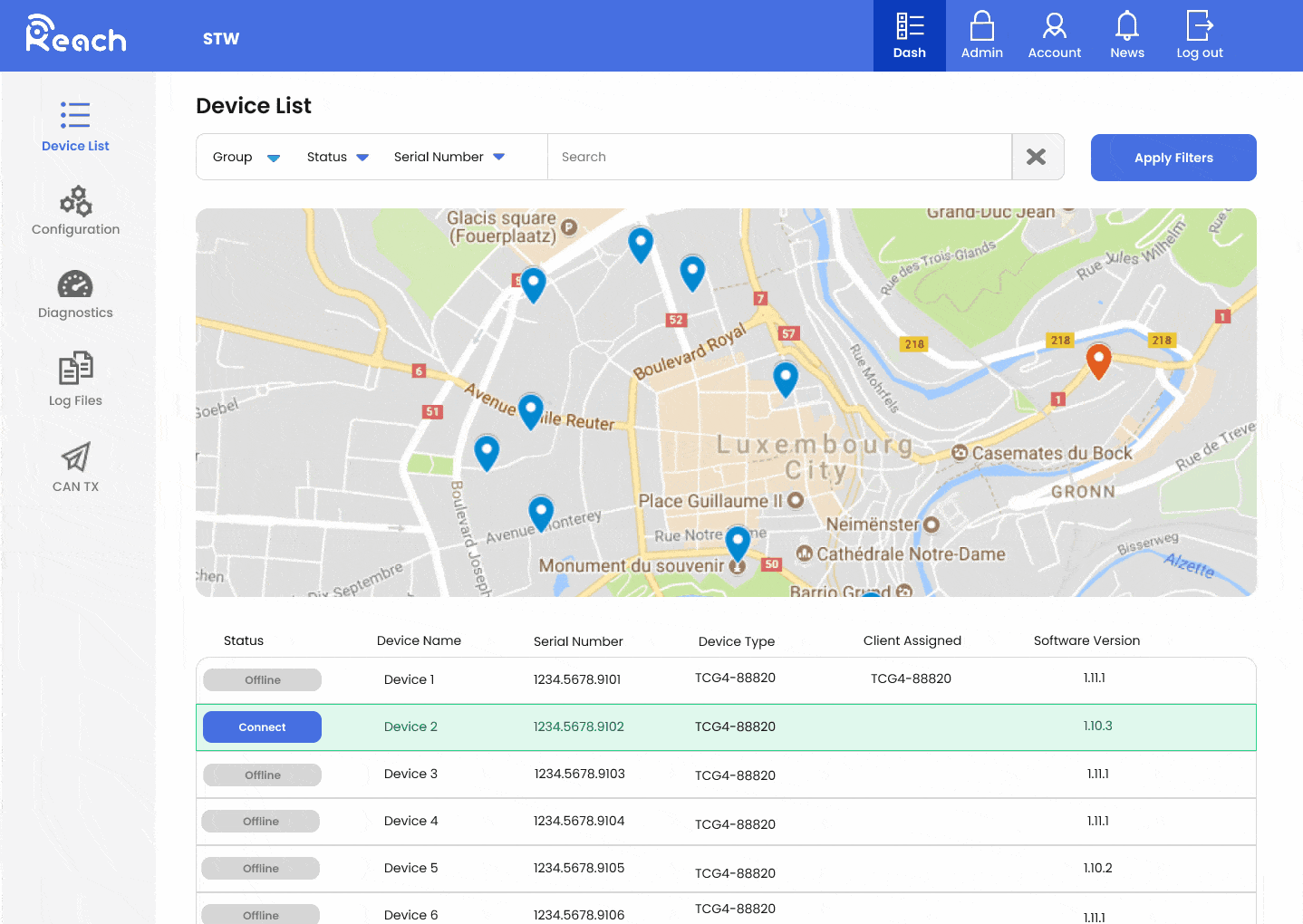Open the Device List sidebar icon

pos(75,114)
